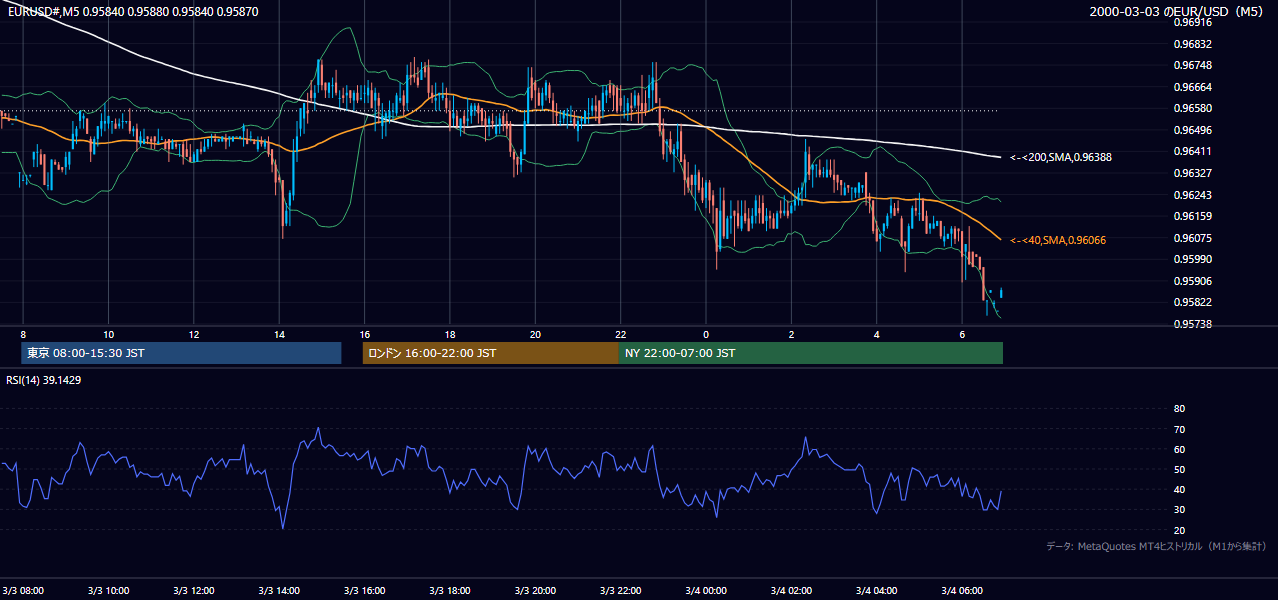This screenshot has height=600, width=1278.
Task: Select the 200 SMA label 0.96388
Action: pyautogui.click(x=1061, y=157)
